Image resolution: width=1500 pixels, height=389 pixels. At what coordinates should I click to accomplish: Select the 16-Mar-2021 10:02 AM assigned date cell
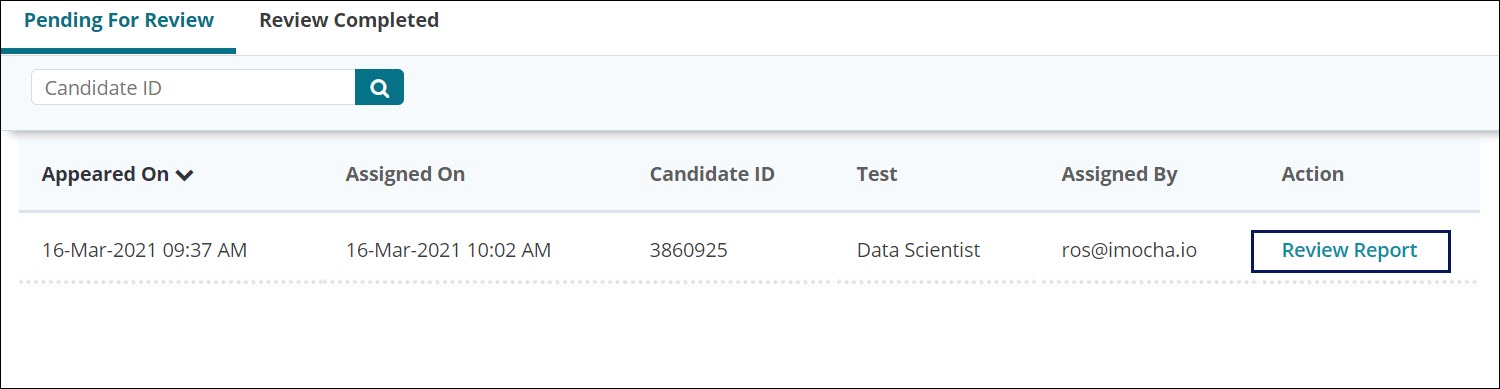pos(448,250)
